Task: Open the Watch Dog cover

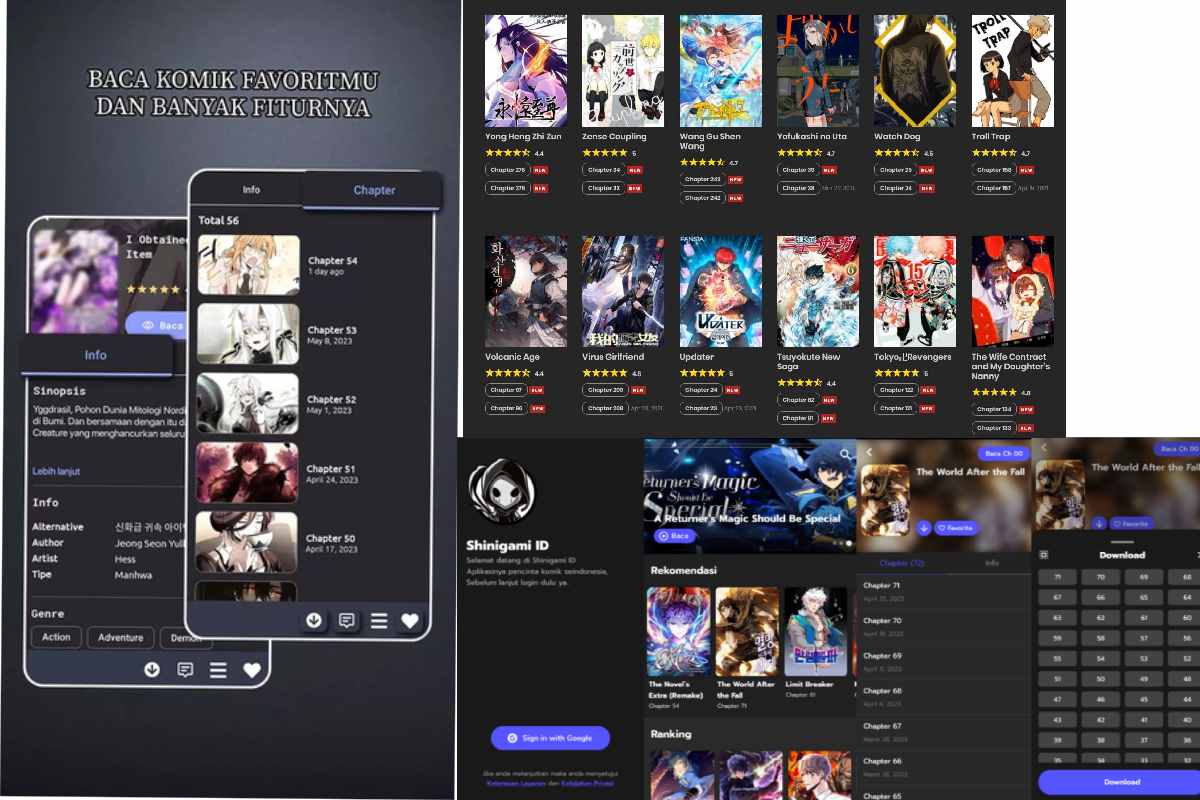Action: click(915, 71)
